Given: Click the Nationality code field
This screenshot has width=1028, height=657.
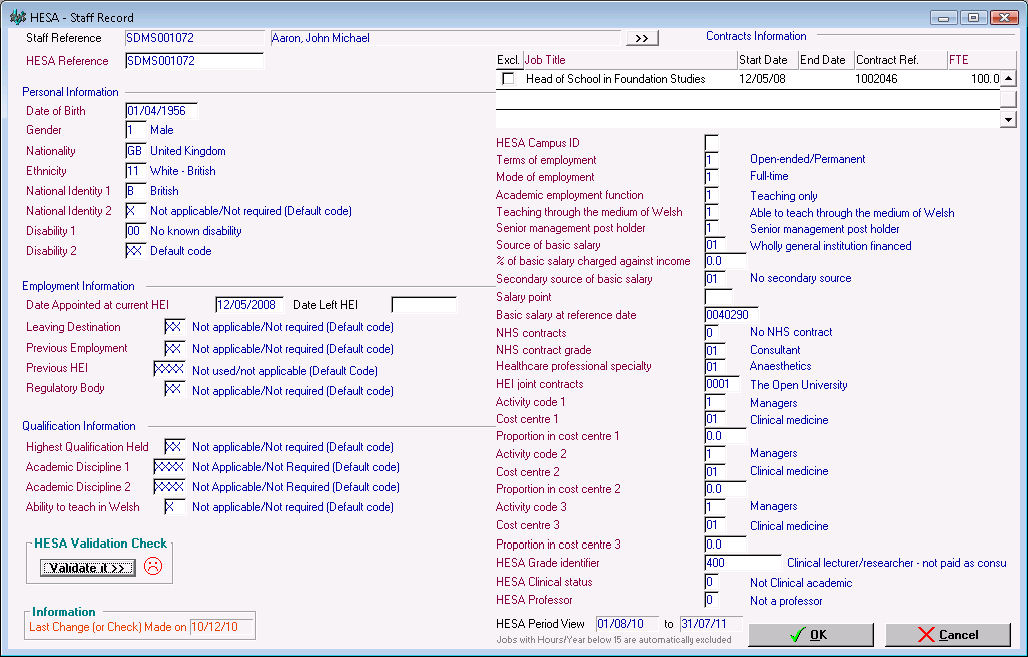Looking at the screenshot, I should pyautogui.click(x=135, y=151).
